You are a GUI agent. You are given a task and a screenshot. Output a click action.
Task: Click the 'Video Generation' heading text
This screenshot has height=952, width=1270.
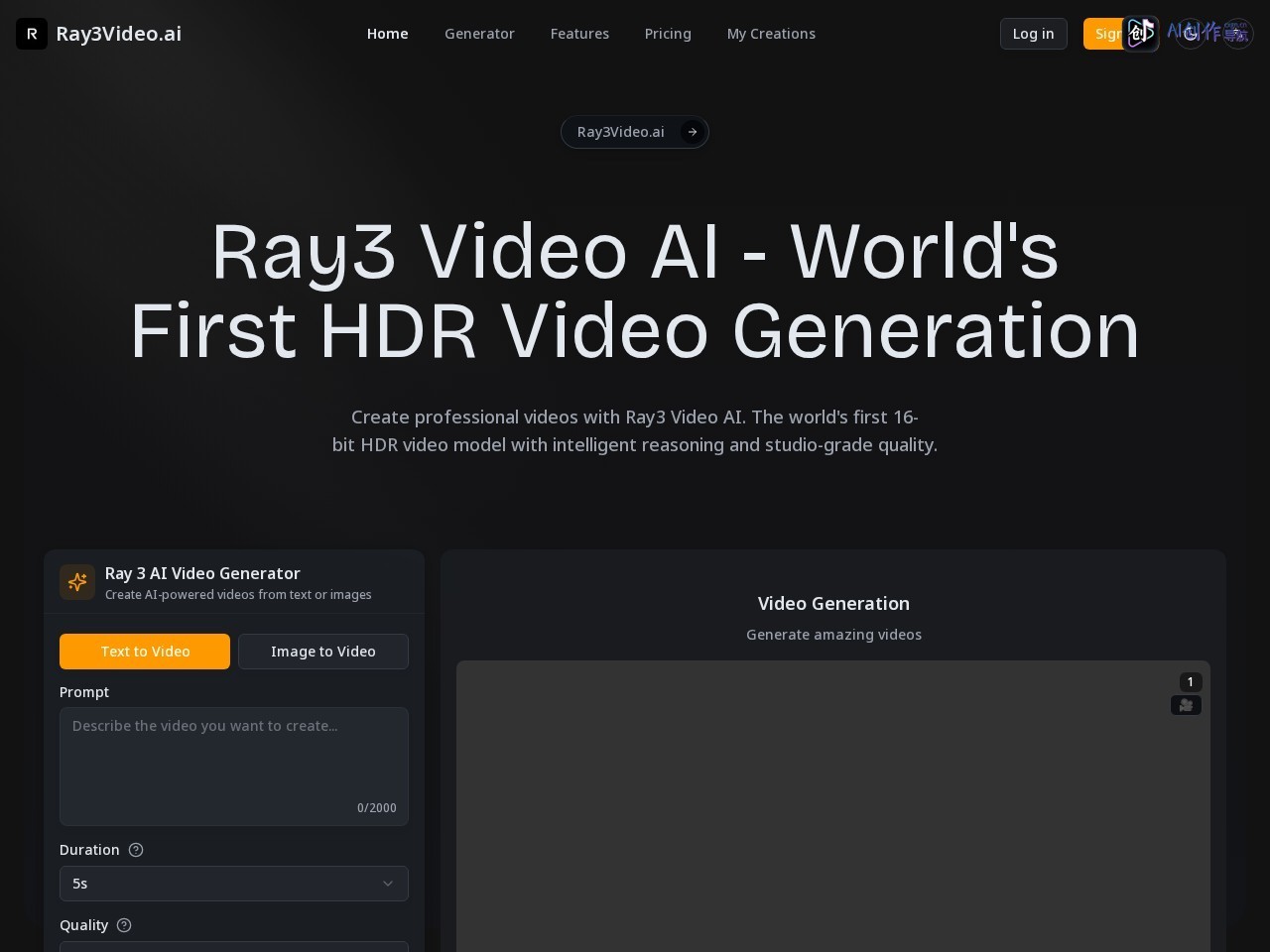point(833,604)
